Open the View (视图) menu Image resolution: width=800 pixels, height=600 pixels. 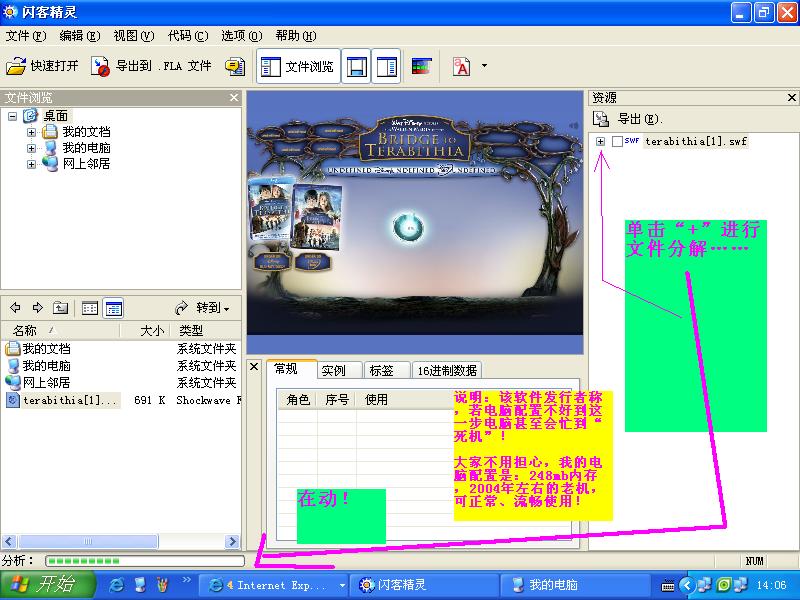click(133, 36)
